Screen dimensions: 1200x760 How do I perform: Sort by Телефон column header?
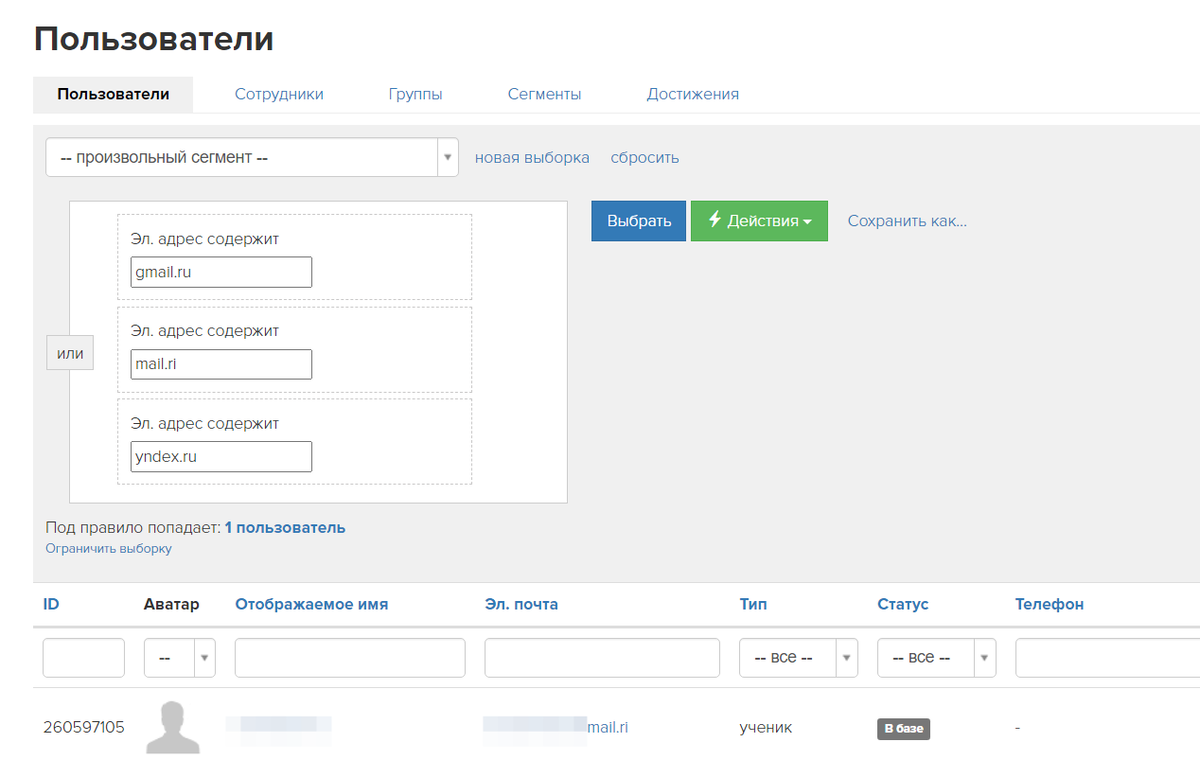1049,604
